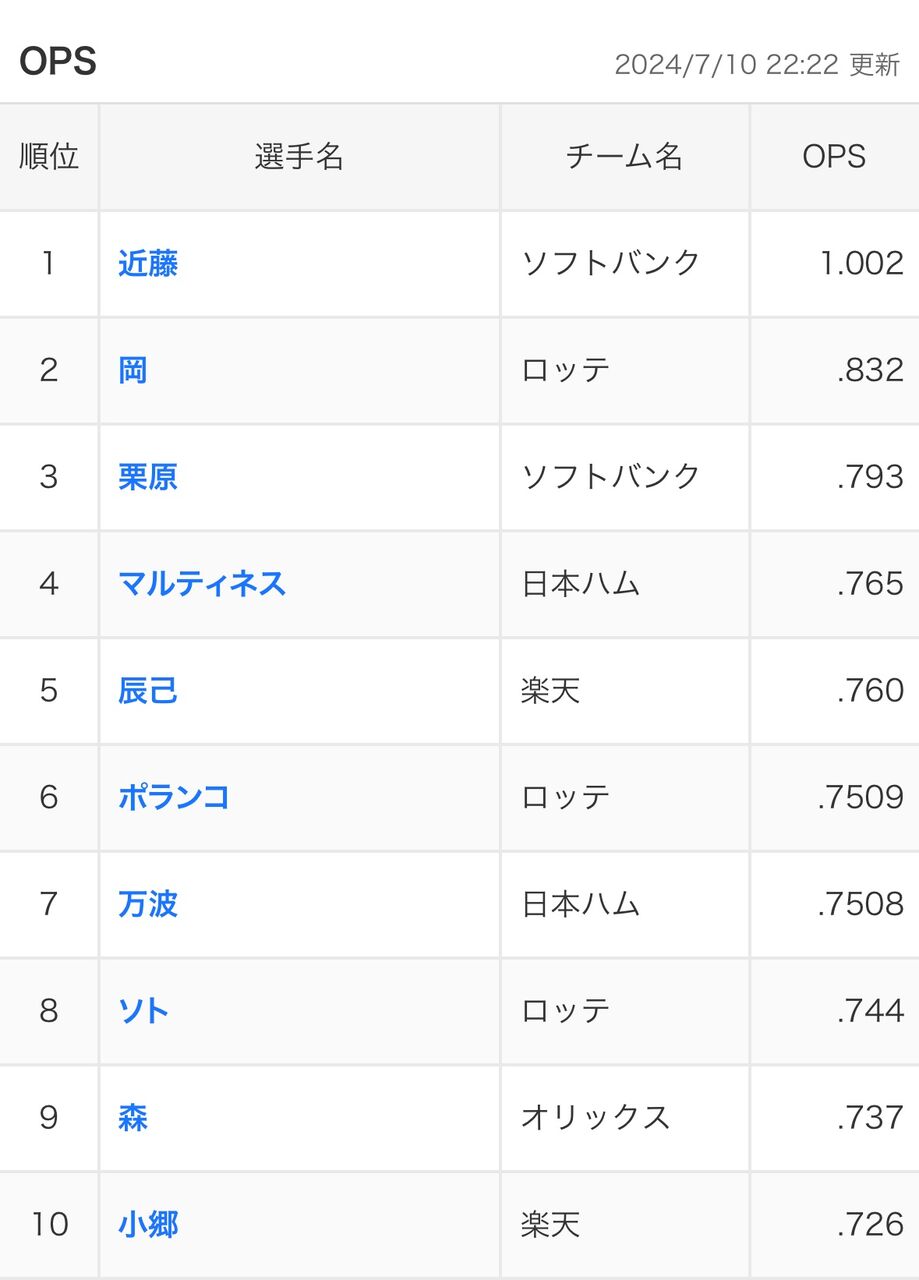Click the チーム名 column header
The width and height of the screenshot is (919, 1280).
tap(624, 157)
